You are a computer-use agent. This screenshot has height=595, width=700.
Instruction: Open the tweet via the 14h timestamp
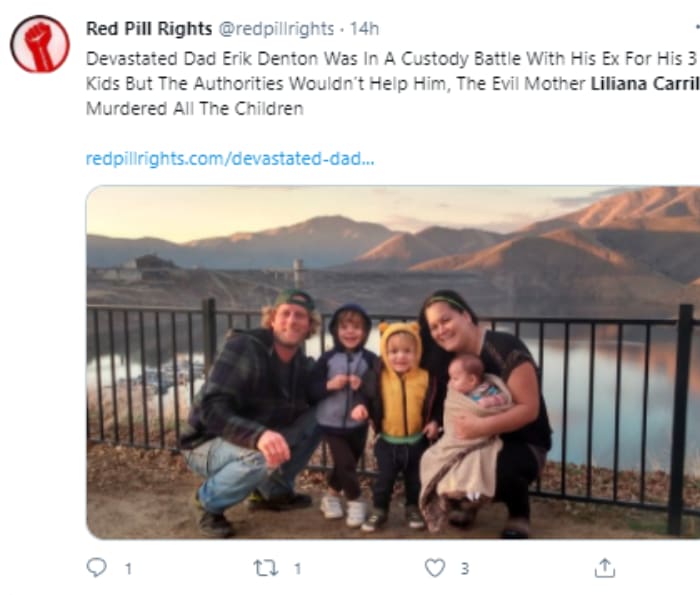pyautogui.click(x=364, y=29)
